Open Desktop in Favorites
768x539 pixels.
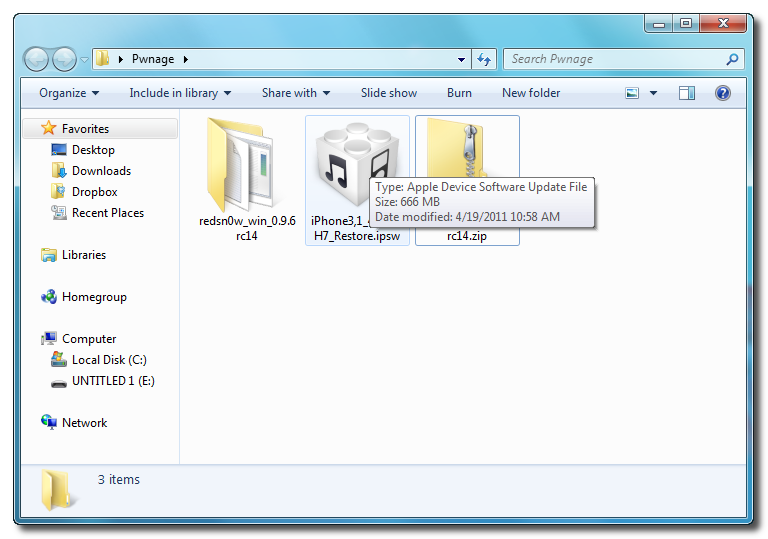click(94, 150)
